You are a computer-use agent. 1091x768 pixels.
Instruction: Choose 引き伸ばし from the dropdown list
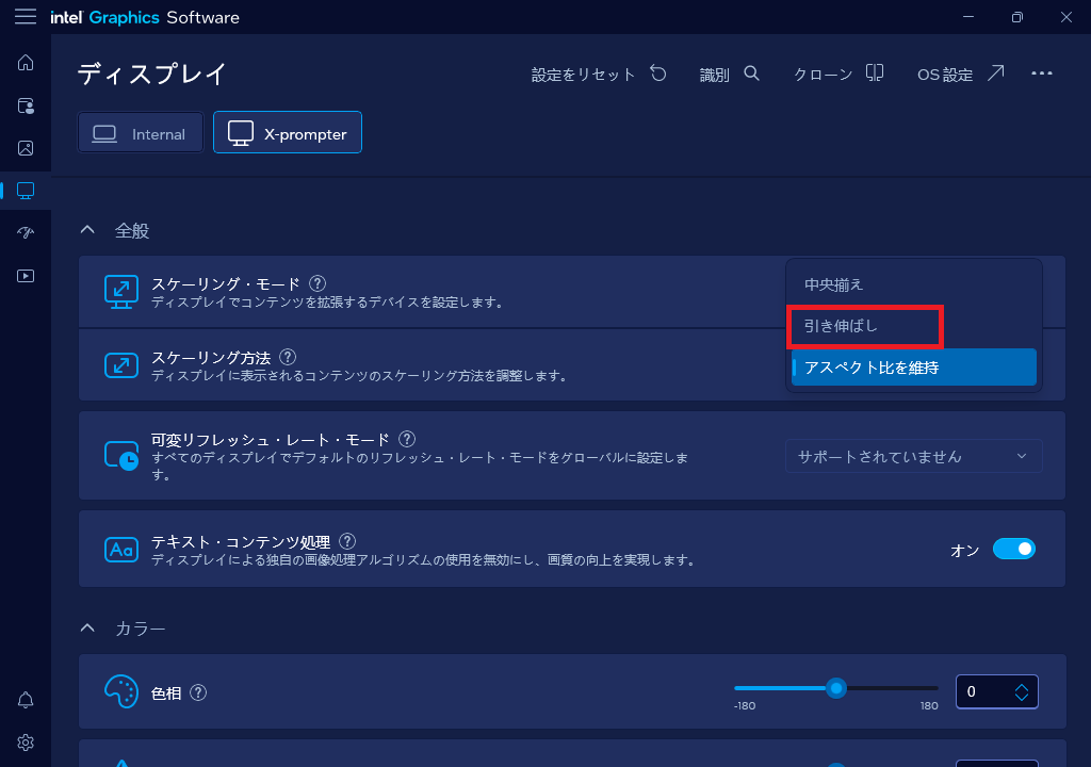914,326
